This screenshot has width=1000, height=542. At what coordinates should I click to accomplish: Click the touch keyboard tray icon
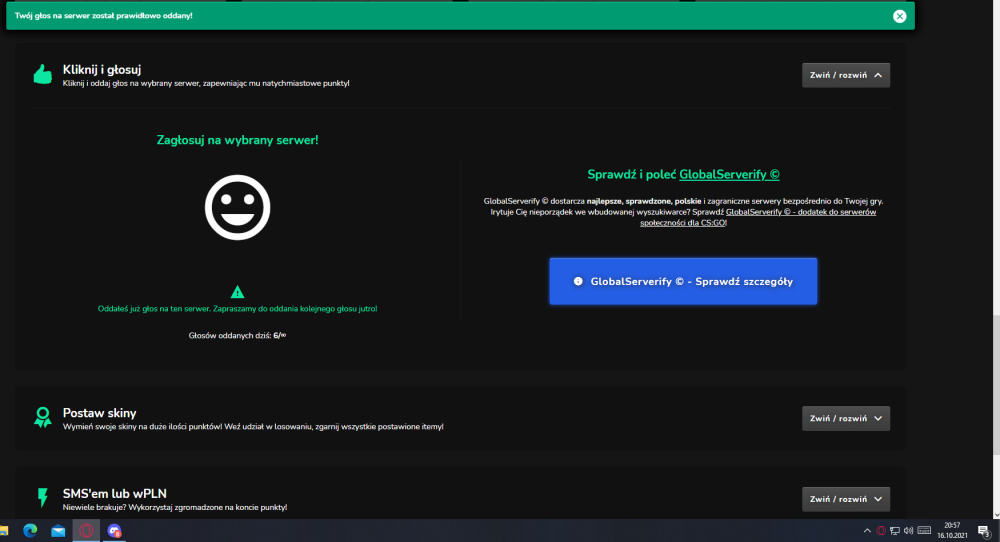click(923, 531)
